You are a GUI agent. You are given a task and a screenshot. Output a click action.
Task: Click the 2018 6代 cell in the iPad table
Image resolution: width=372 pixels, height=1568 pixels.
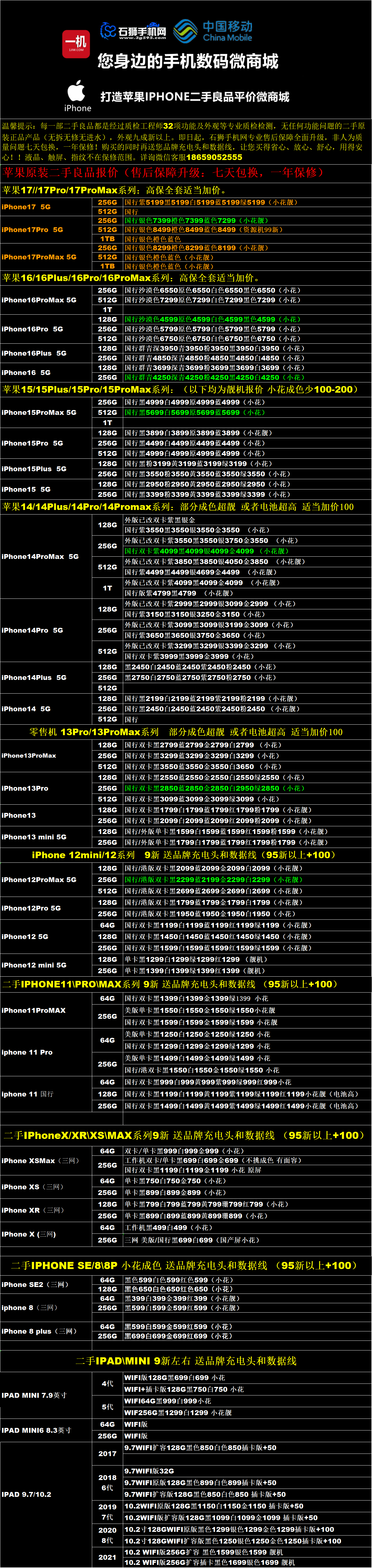click(x=108, y=1483)
